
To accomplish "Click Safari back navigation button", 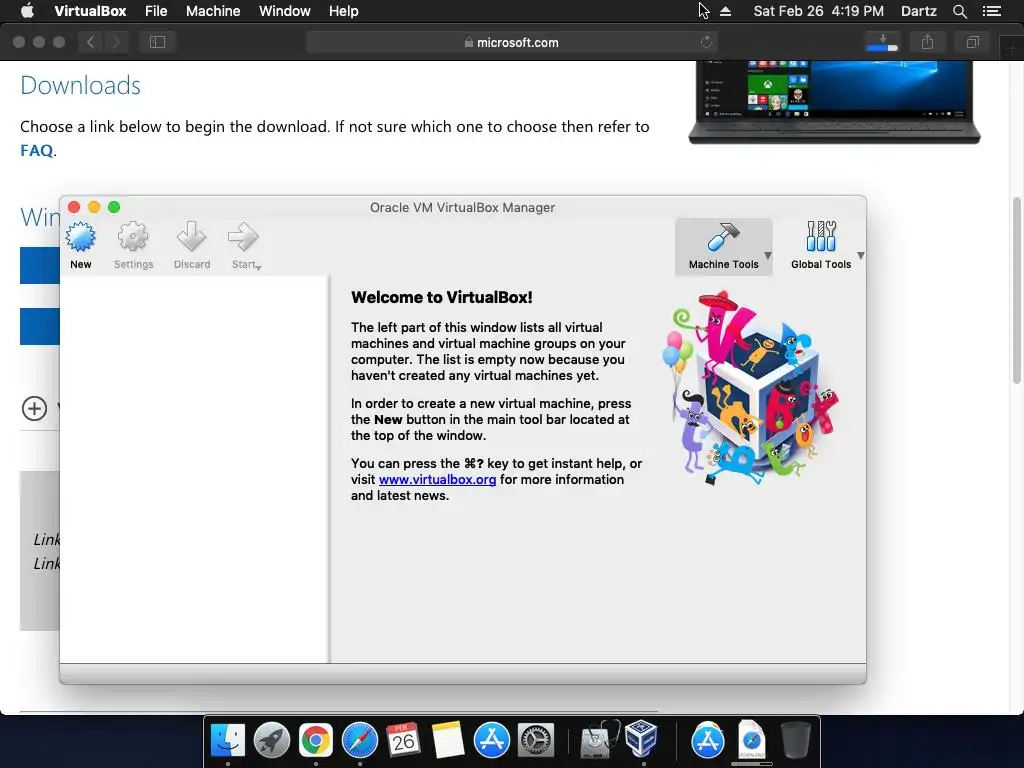I will pos(91,42).
